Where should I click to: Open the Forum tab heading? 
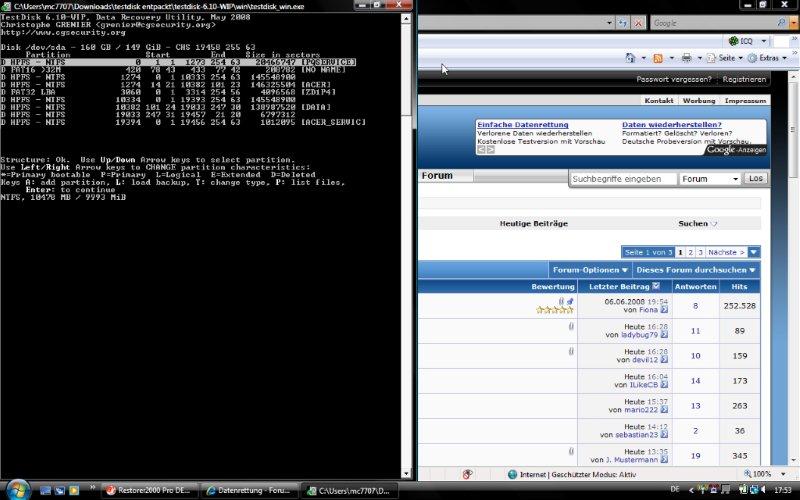pos(437,176)
